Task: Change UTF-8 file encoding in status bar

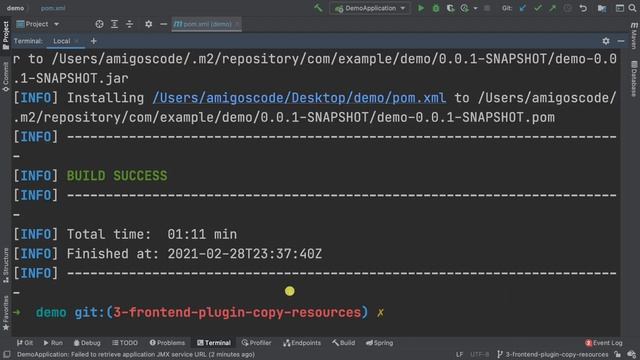Action: point(479,354)
